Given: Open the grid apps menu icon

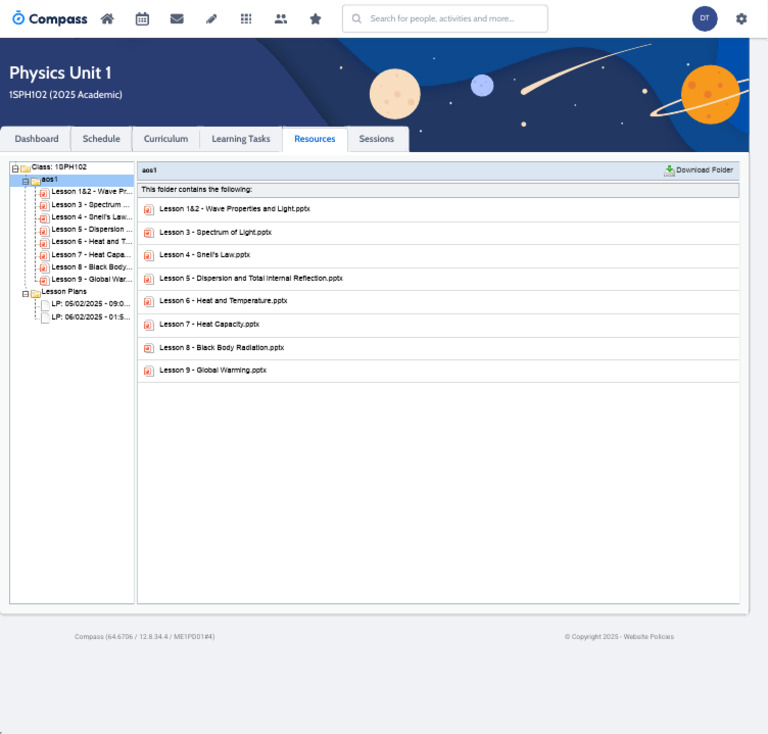Looking at the screenshot, I should tap(246, 19).
